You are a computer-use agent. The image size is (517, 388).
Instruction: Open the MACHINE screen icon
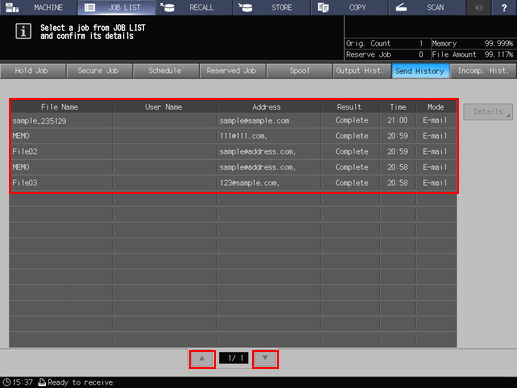coord(12,7)
